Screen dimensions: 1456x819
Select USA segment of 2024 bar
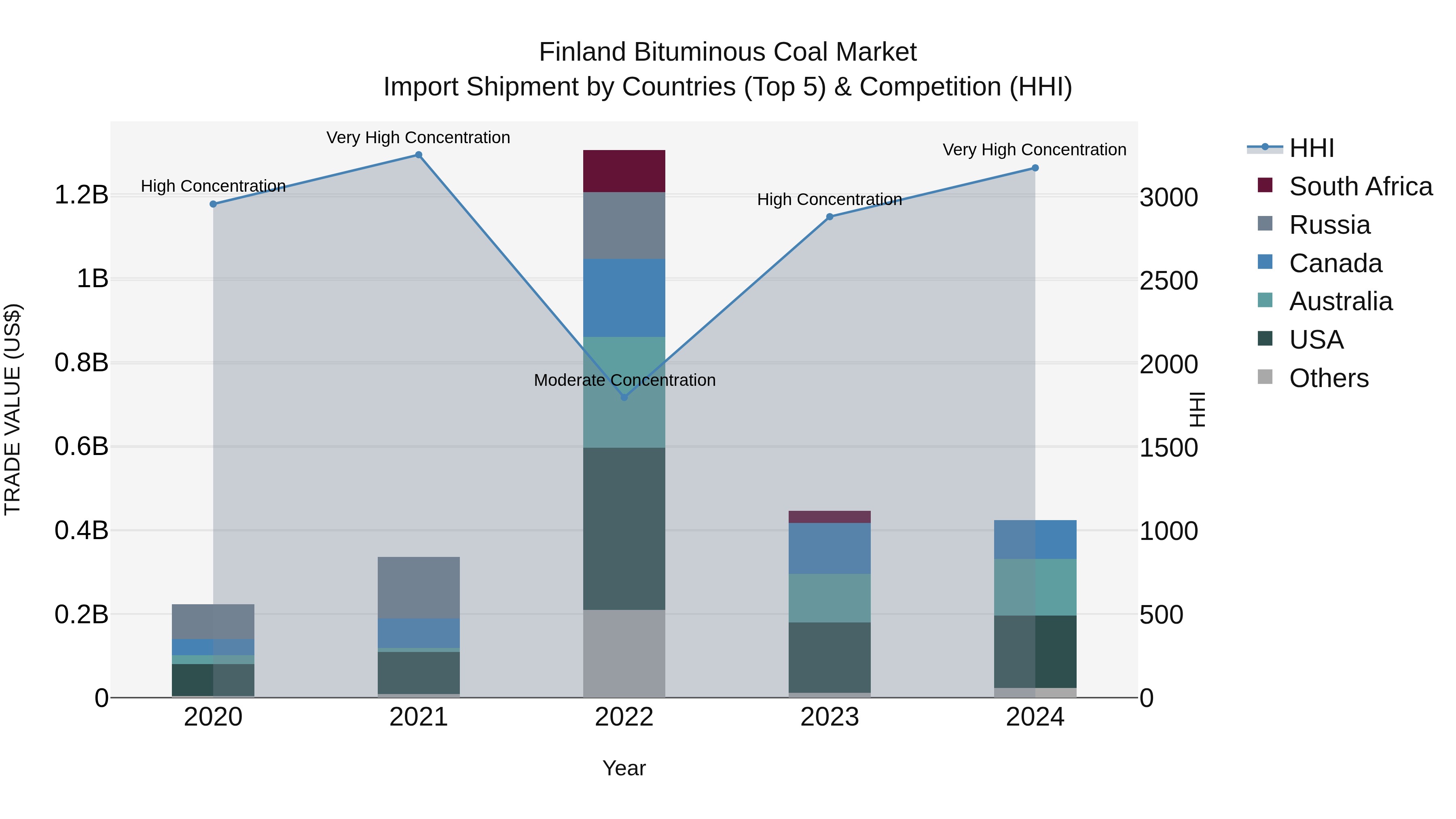coord(1035,652)
